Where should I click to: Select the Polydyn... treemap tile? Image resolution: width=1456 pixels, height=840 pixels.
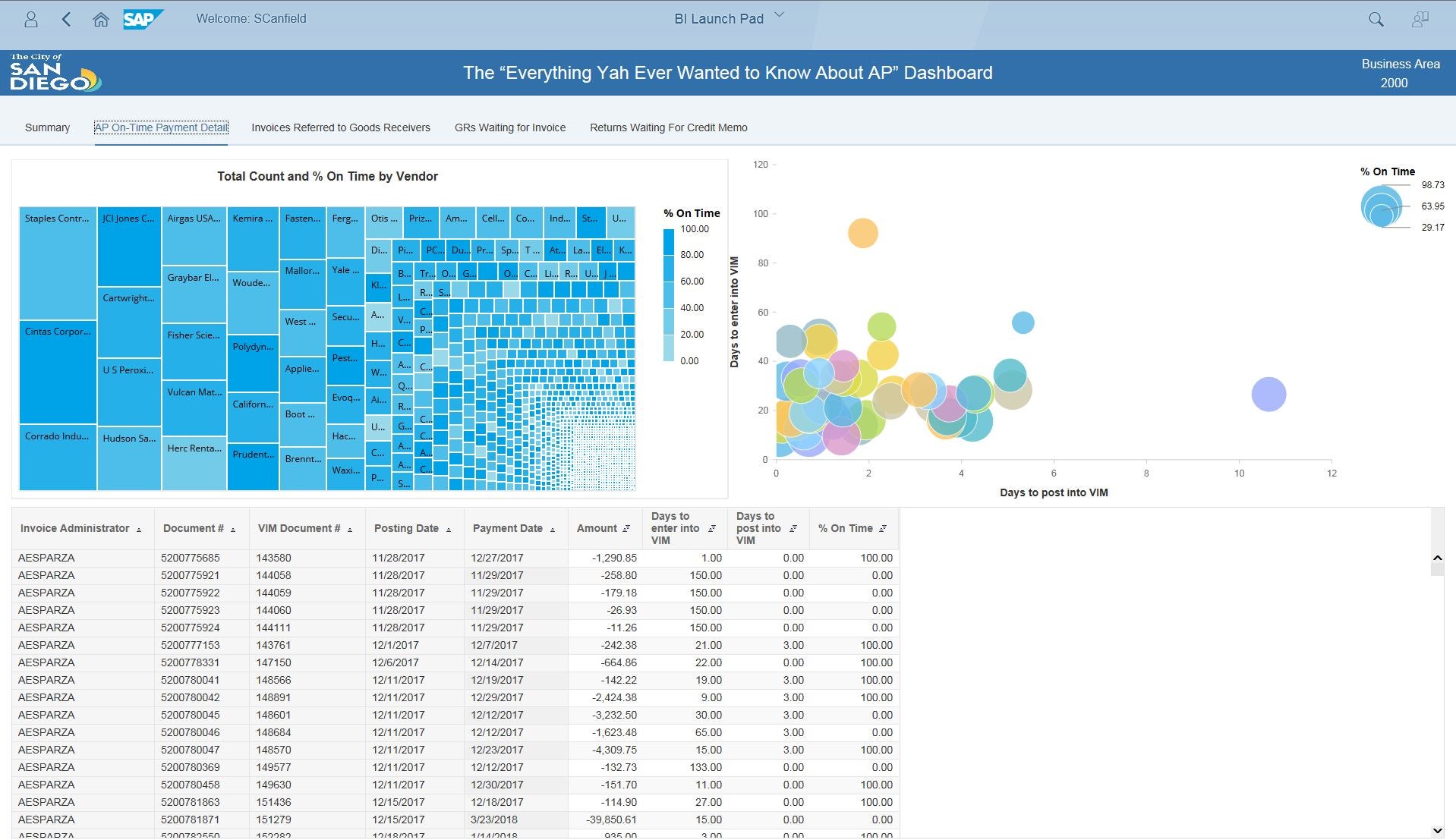[x=253, y=363]
